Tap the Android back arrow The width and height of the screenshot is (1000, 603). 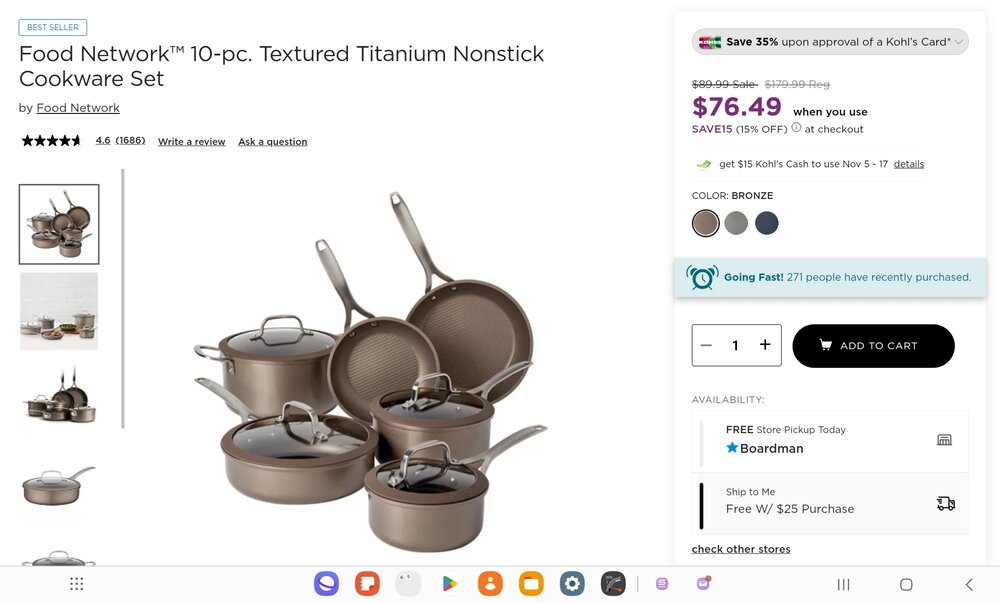pyautogui.click(x=969, y=585)
